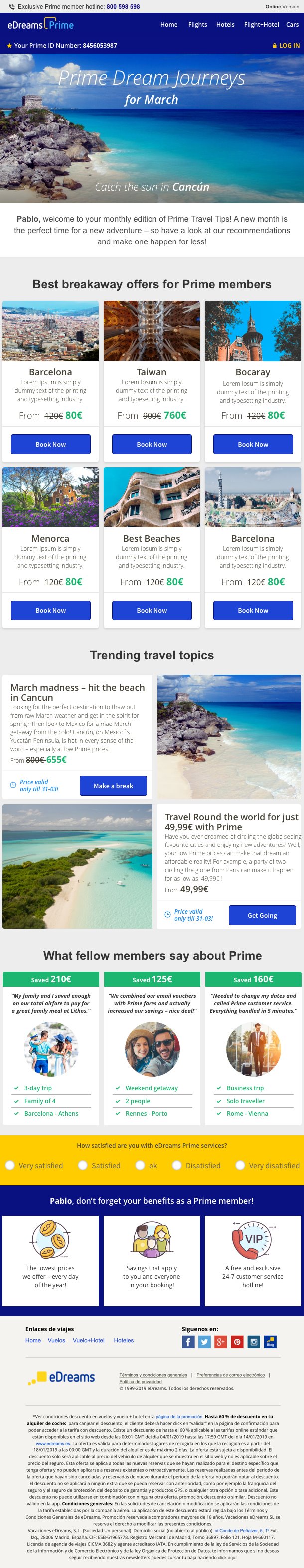Select the Very disatisfied radio option
Image resolution: width=304 pixels, height=1568 pixels.
[x=240, y=1165]
